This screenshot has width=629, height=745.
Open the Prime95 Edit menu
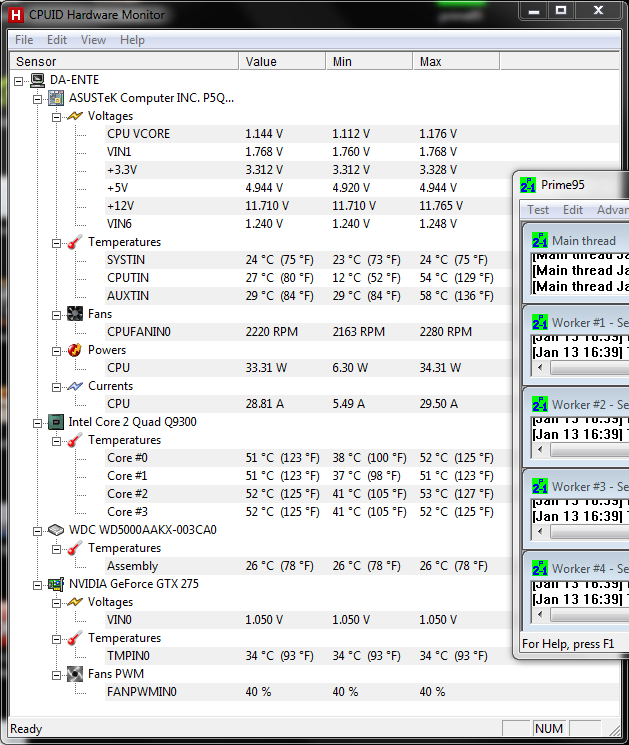point(572,210)
